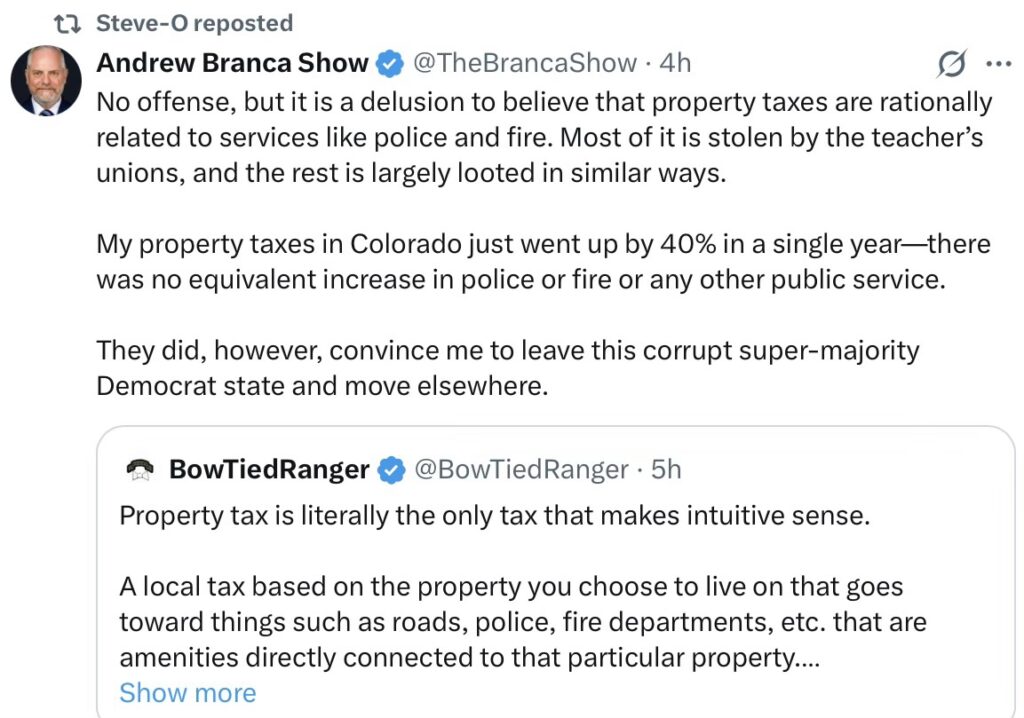Open the three-dot more options menu
Image resolution: width=1024 pixels, height=718 pixels.
point(998,64)
